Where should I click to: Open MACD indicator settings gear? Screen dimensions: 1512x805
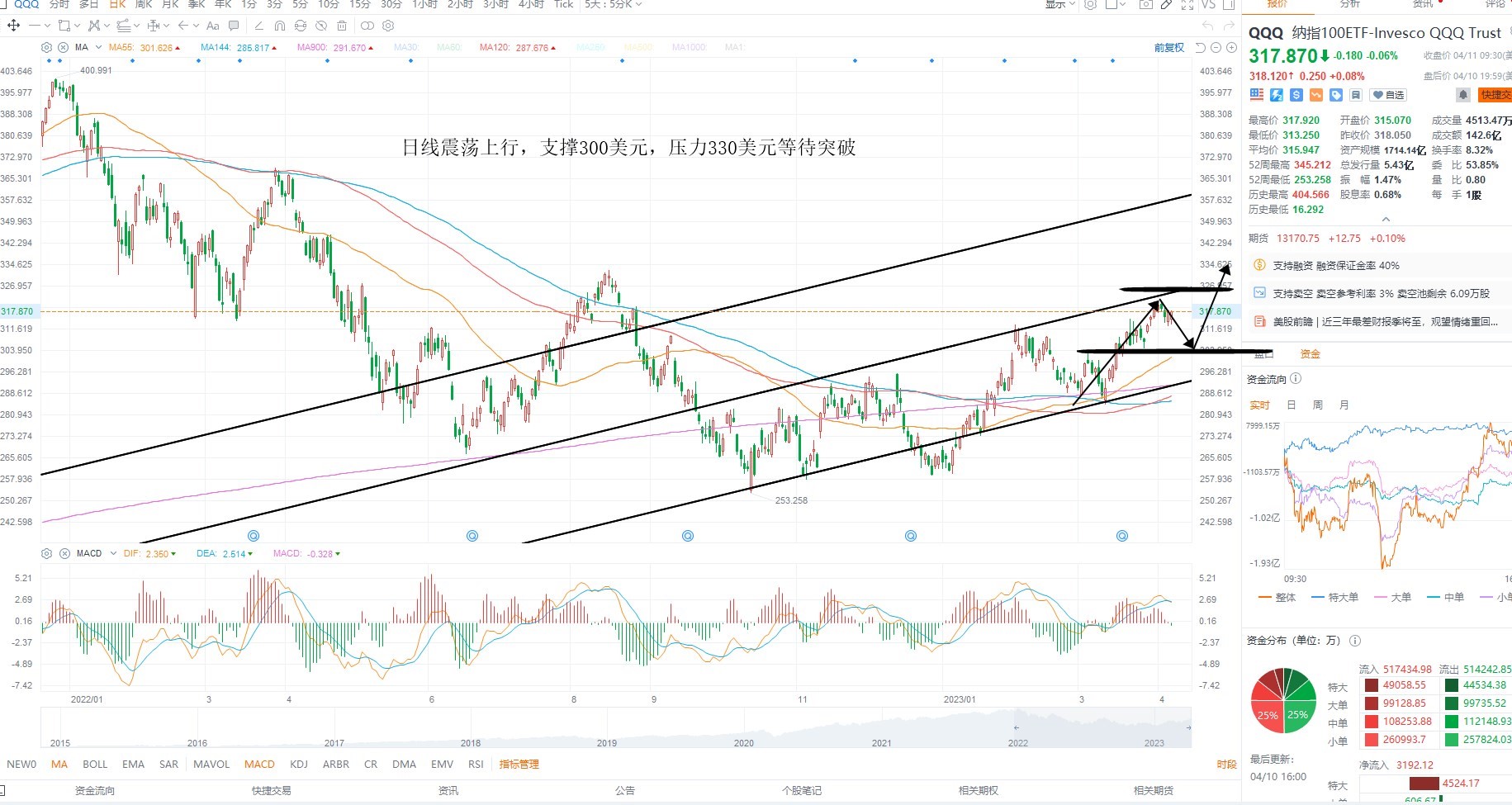pos(46,553)
